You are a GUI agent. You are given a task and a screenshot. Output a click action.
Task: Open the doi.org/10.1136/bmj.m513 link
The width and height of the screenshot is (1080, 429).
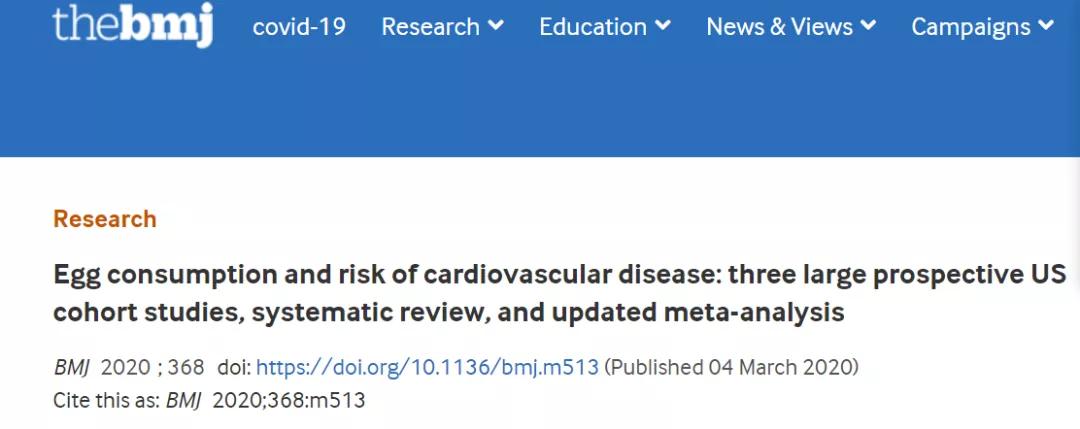[x=427, y=367]
